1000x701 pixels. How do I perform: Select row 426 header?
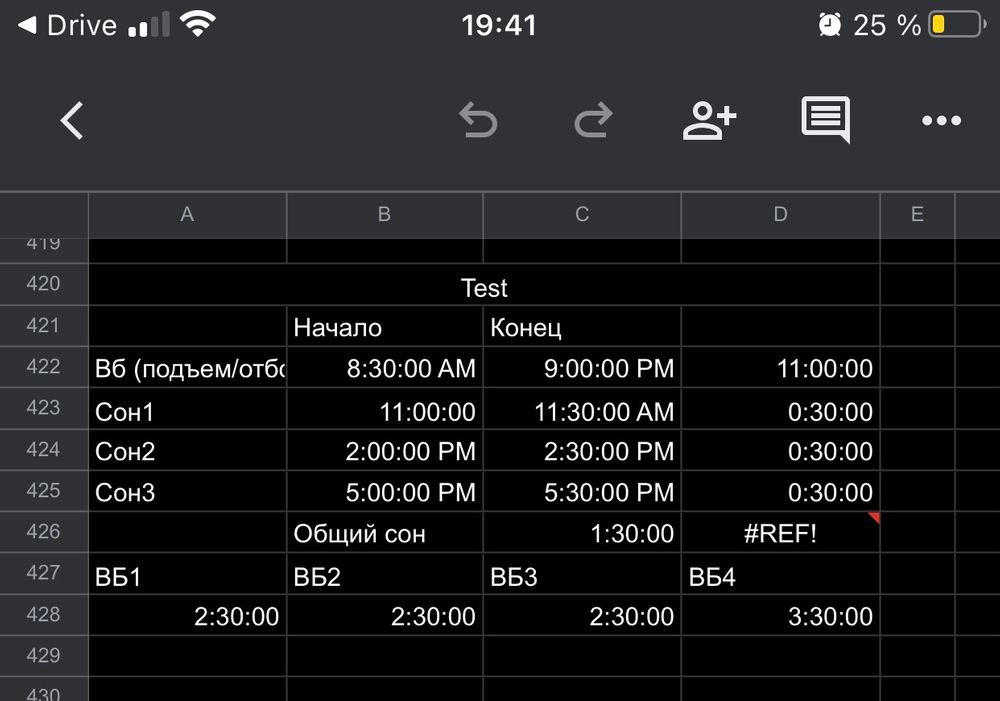43,532
